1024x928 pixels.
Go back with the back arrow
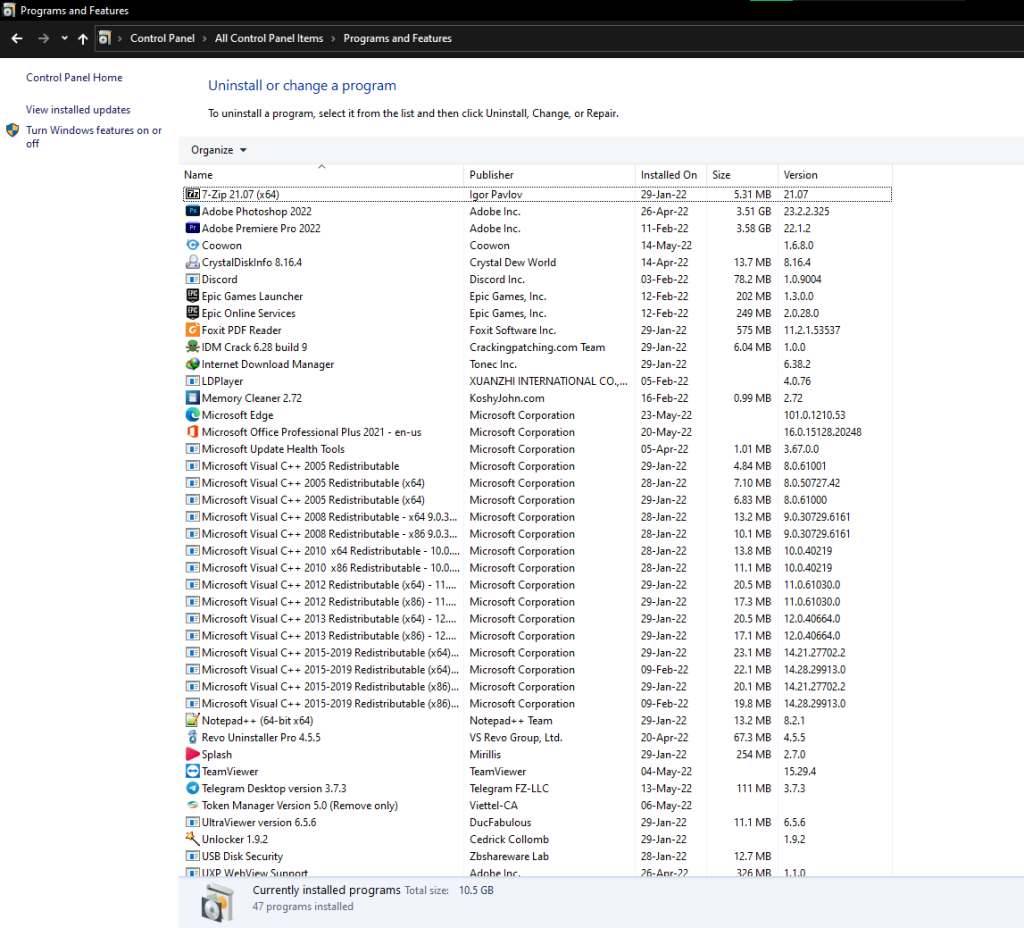pos(17,39)
